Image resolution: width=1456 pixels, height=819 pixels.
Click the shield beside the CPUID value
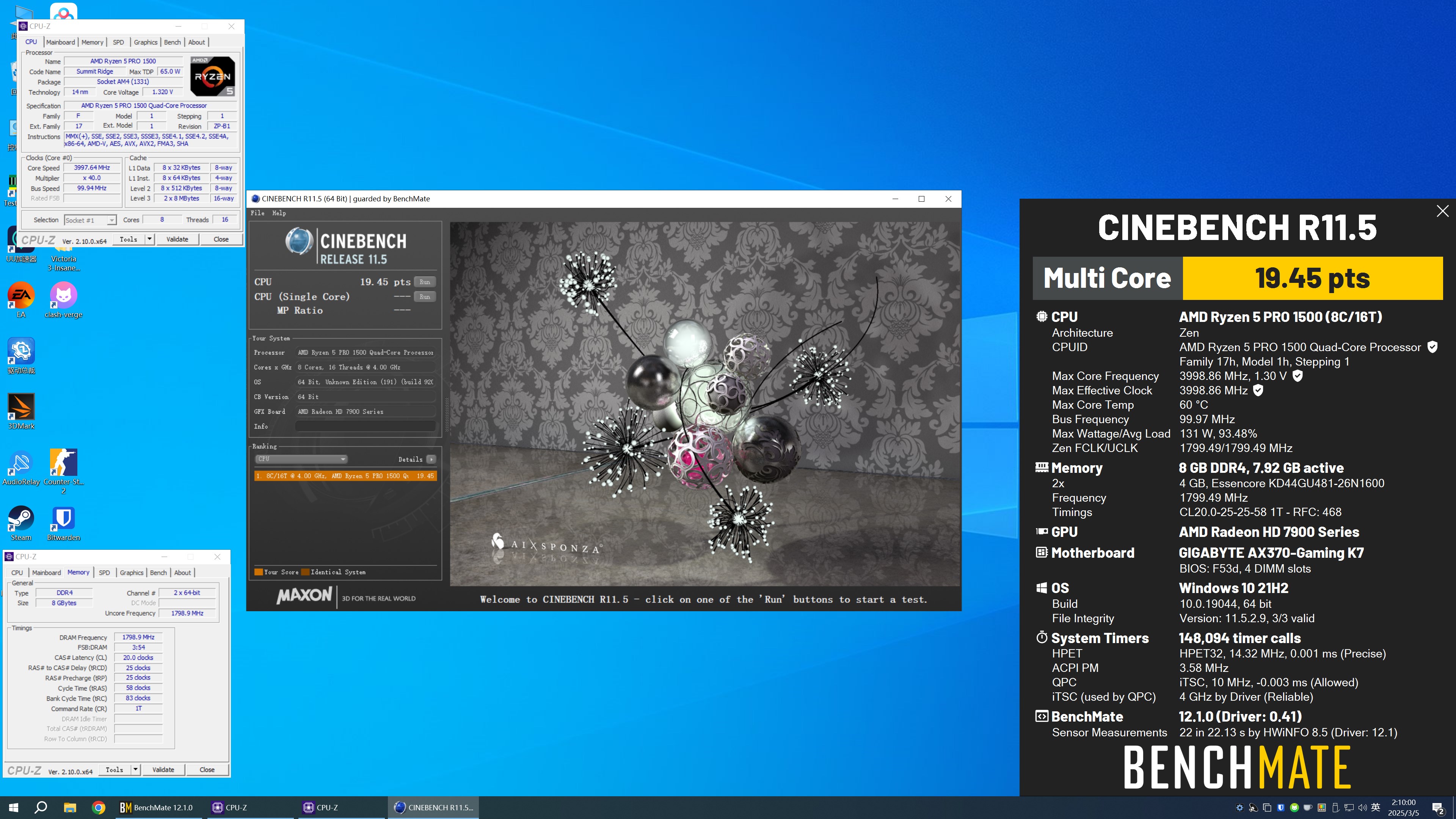pos(1432,347)
